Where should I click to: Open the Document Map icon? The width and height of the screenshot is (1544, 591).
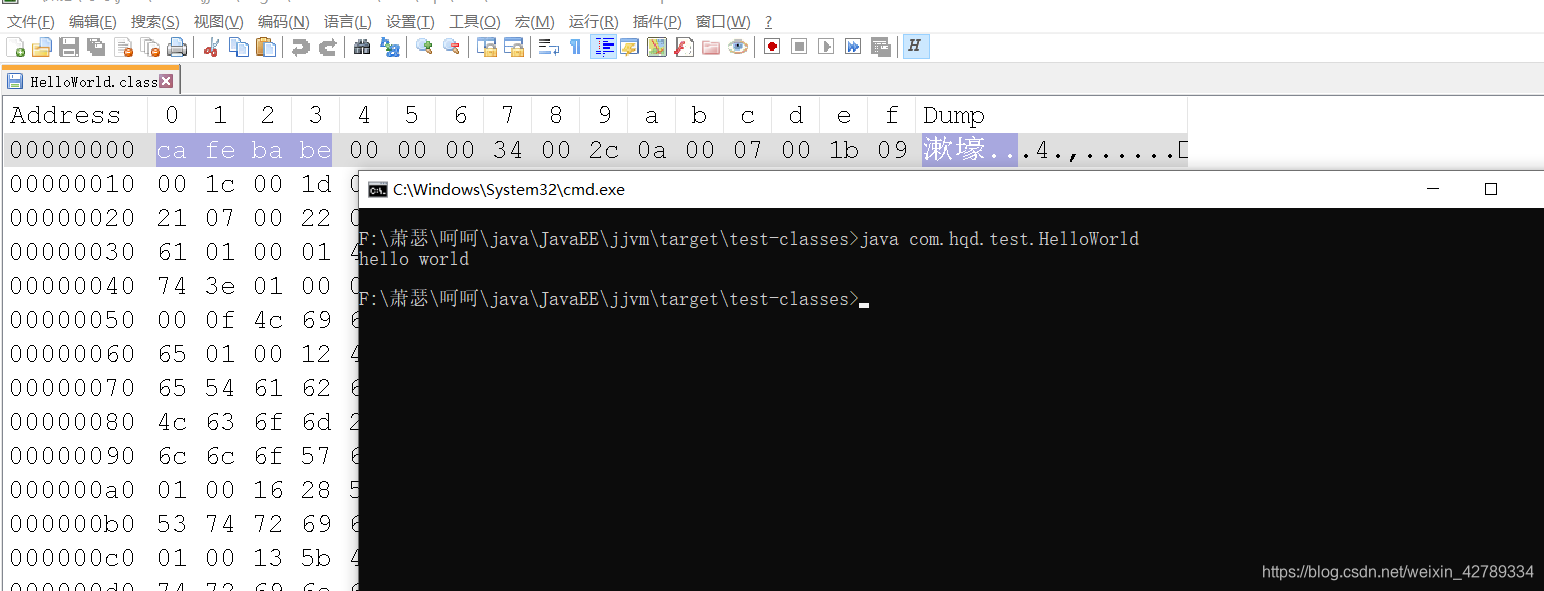(657, 46)
